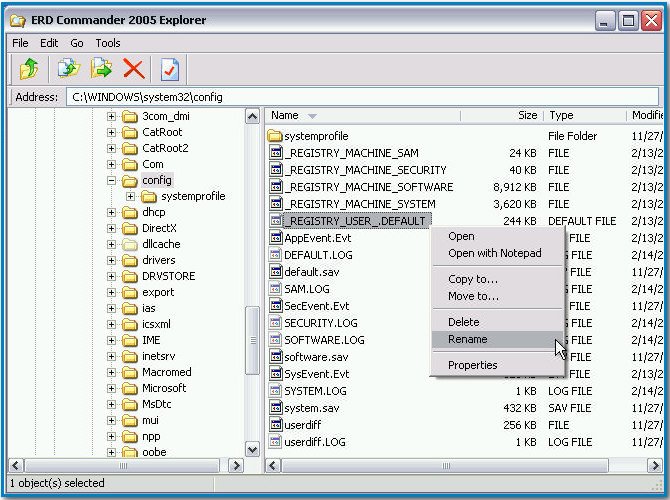Click the Up one level folder icon
670x500 pixels.
point(29,69)
